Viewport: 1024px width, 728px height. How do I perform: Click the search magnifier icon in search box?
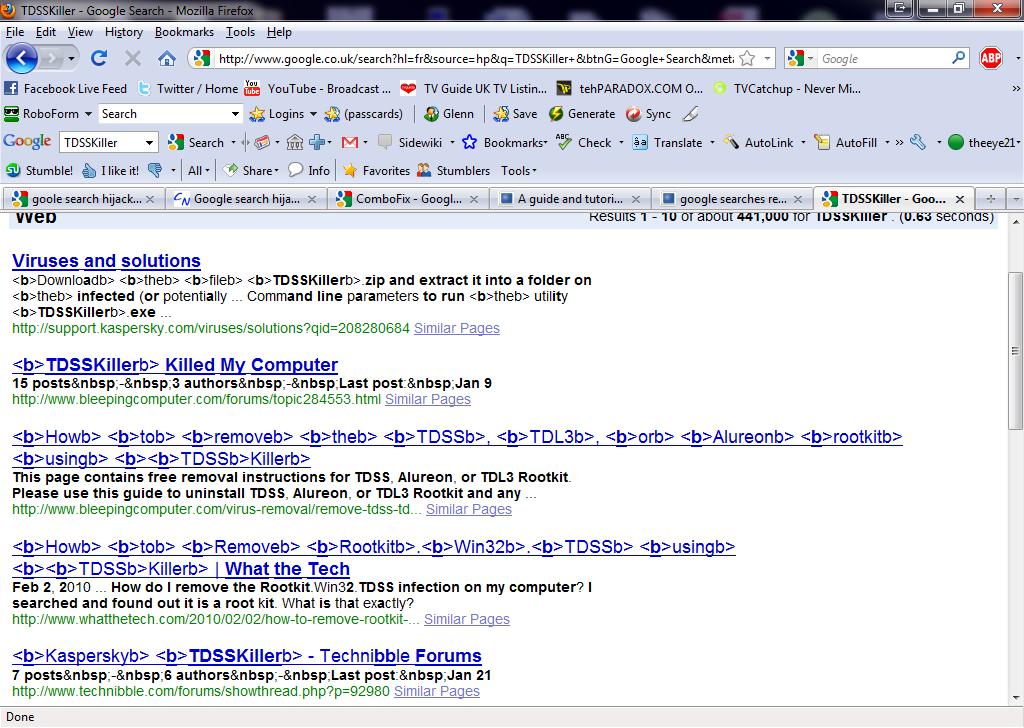pyautogui.click(x=958, y=58)
